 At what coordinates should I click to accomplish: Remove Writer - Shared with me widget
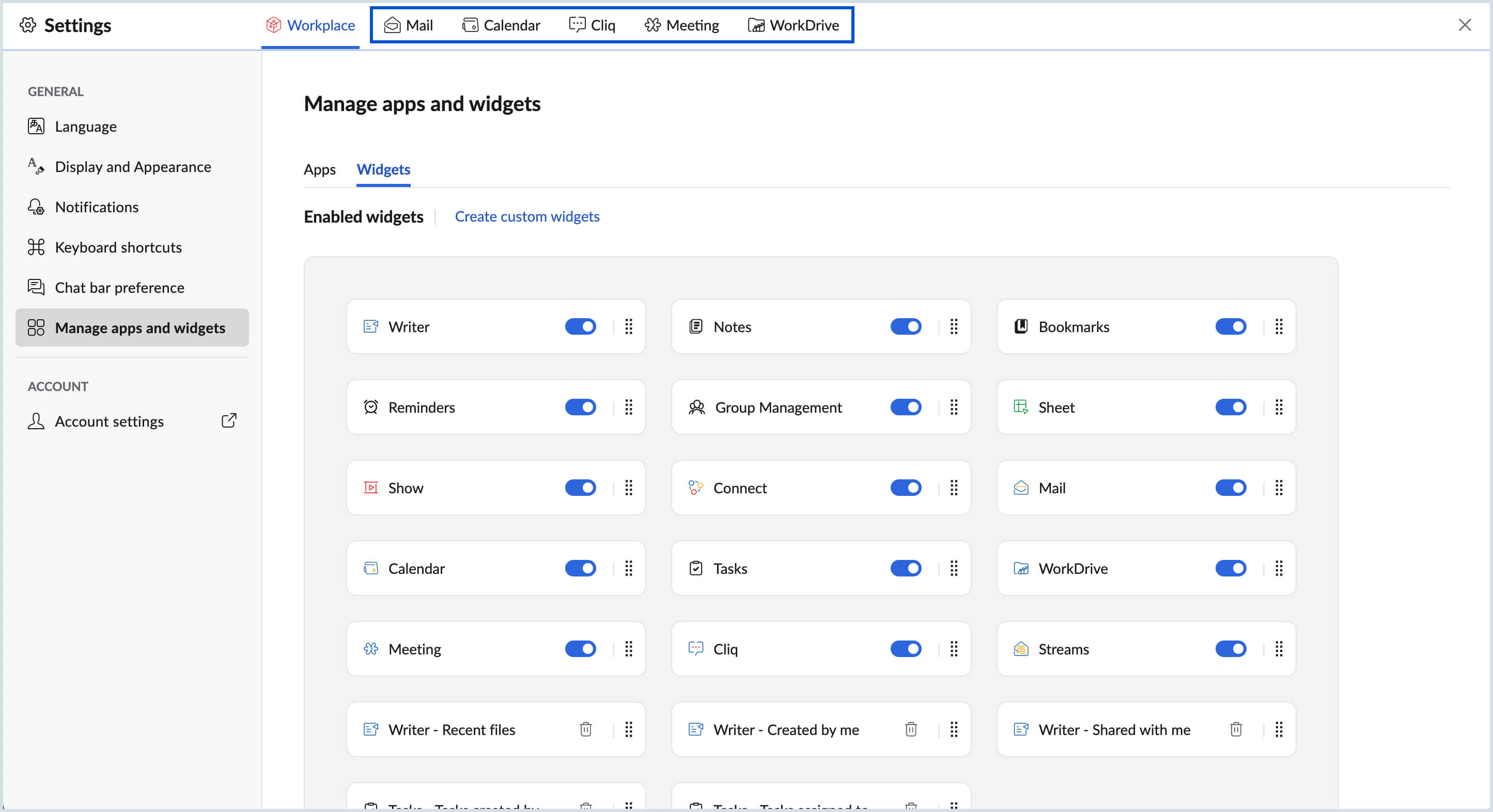pyautogui.click(x=1236, y=729)
